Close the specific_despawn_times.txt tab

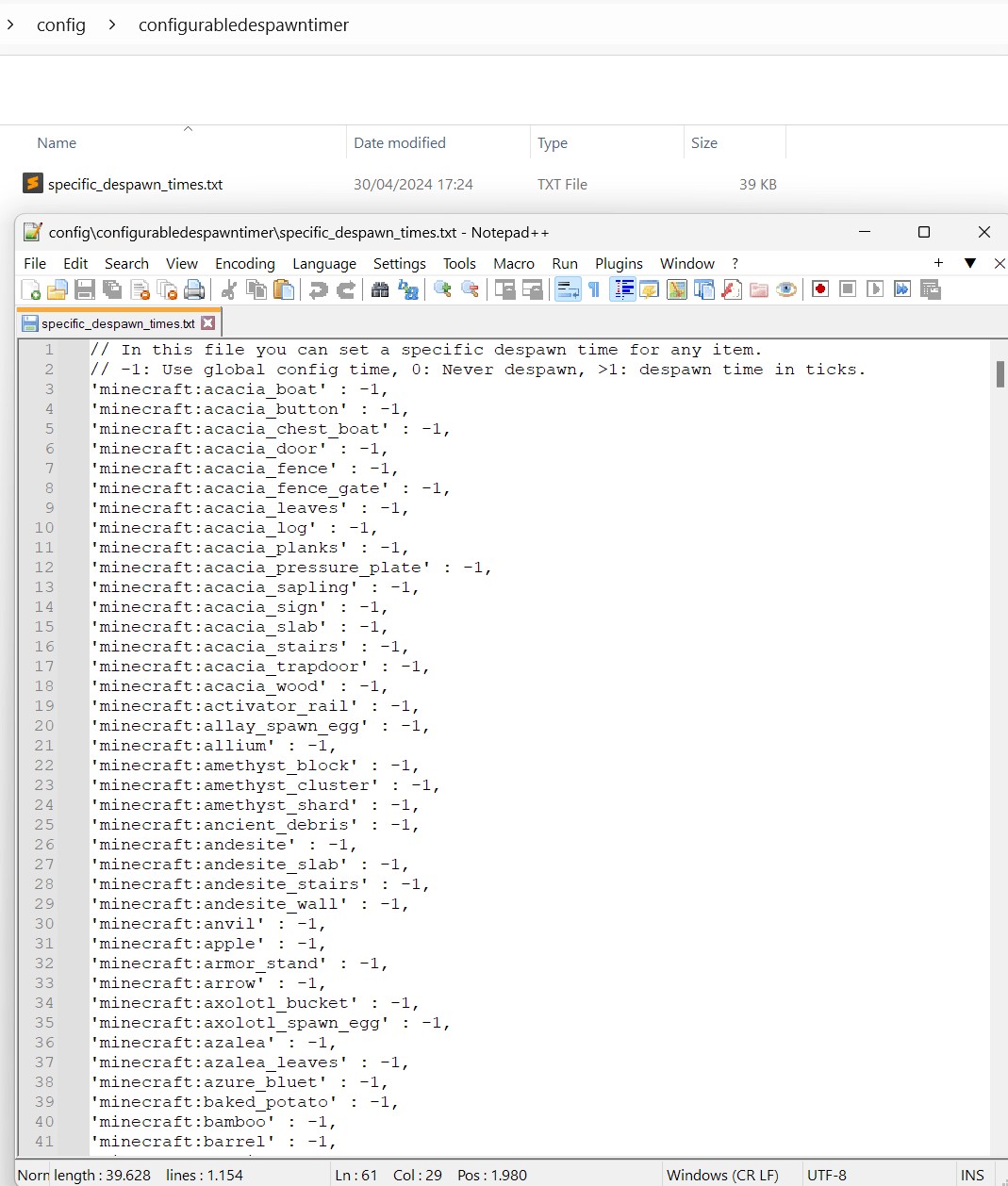(208, 323)
